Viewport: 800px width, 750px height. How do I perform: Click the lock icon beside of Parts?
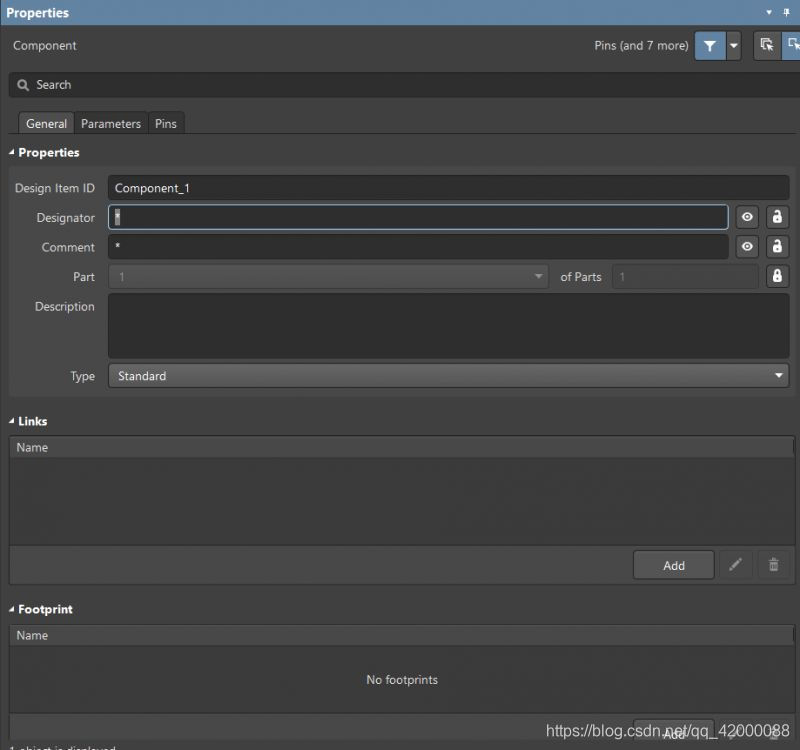click(777, 277)
